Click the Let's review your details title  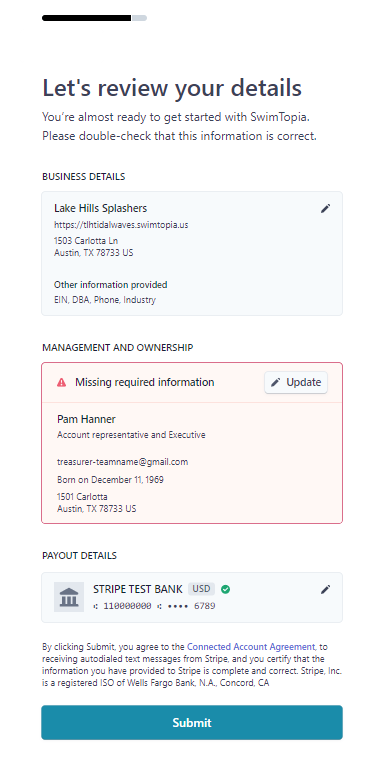tap(172, 88)
